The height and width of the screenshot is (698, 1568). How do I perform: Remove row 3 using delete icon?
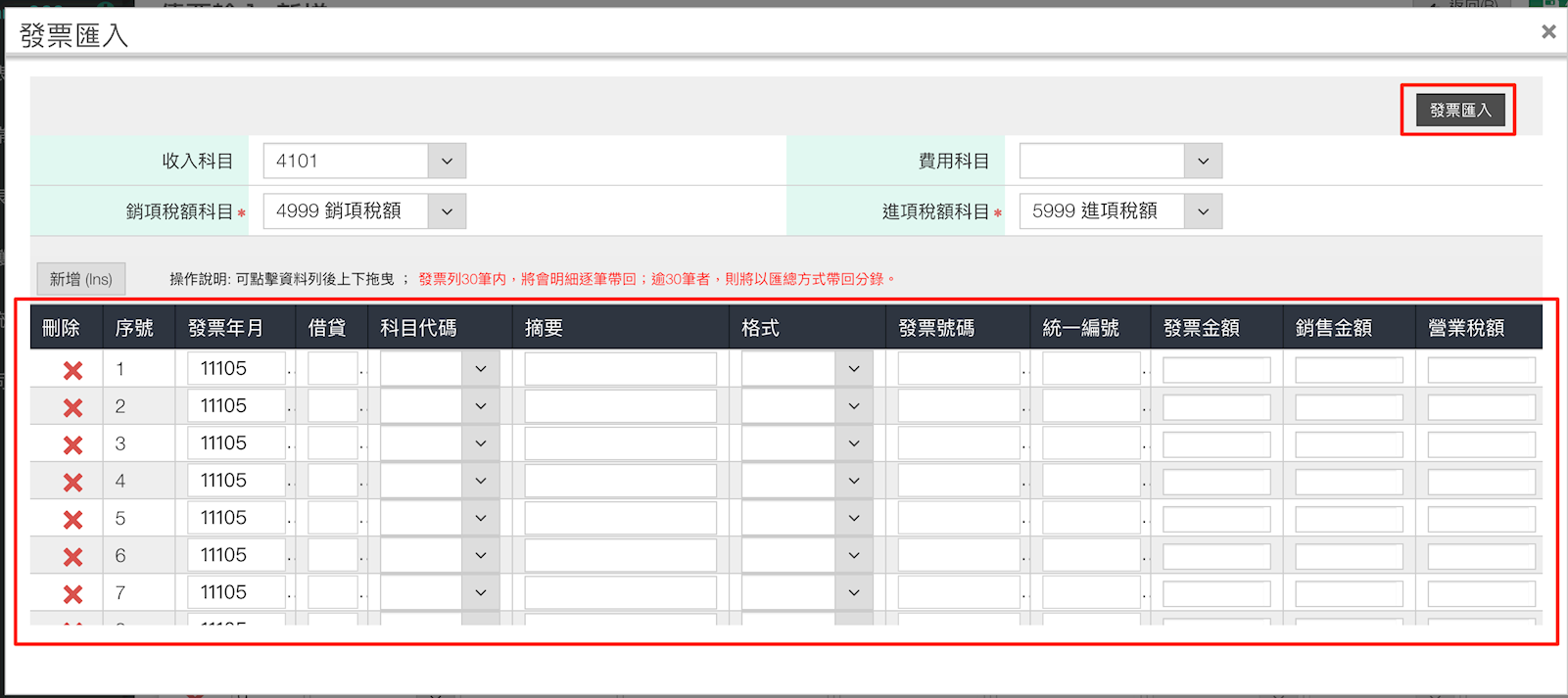pyautogui.click(x=72, y=444)
